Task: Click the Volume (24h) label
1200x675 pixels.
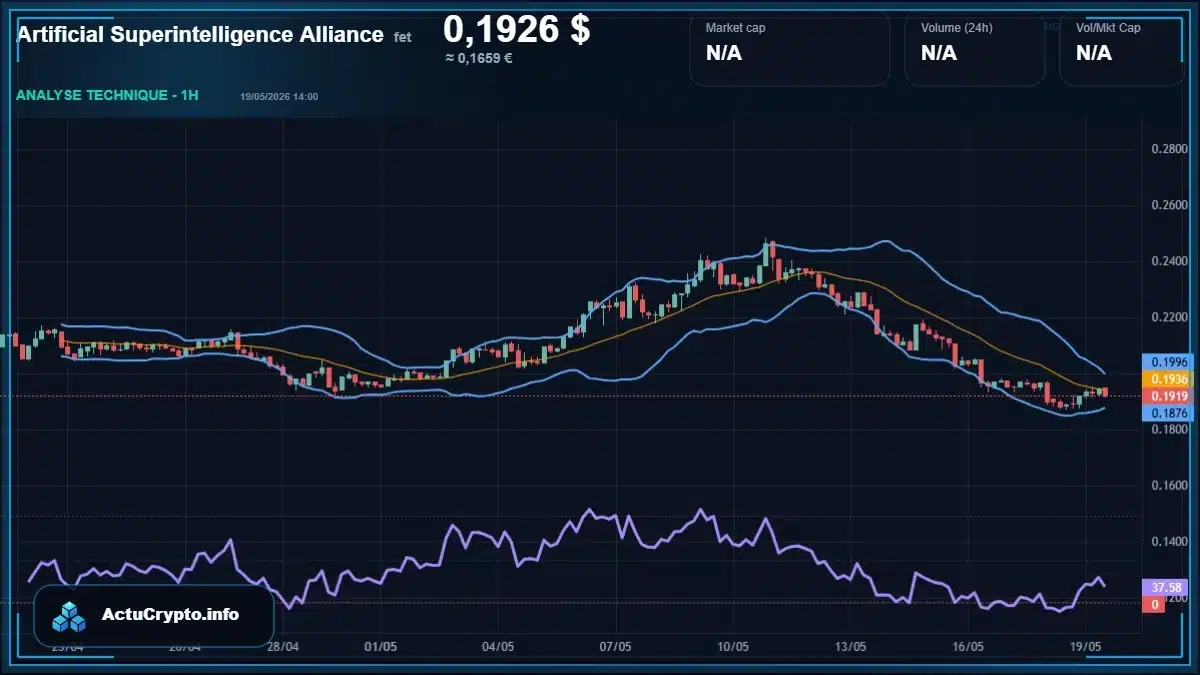Action: click(957, 28)
